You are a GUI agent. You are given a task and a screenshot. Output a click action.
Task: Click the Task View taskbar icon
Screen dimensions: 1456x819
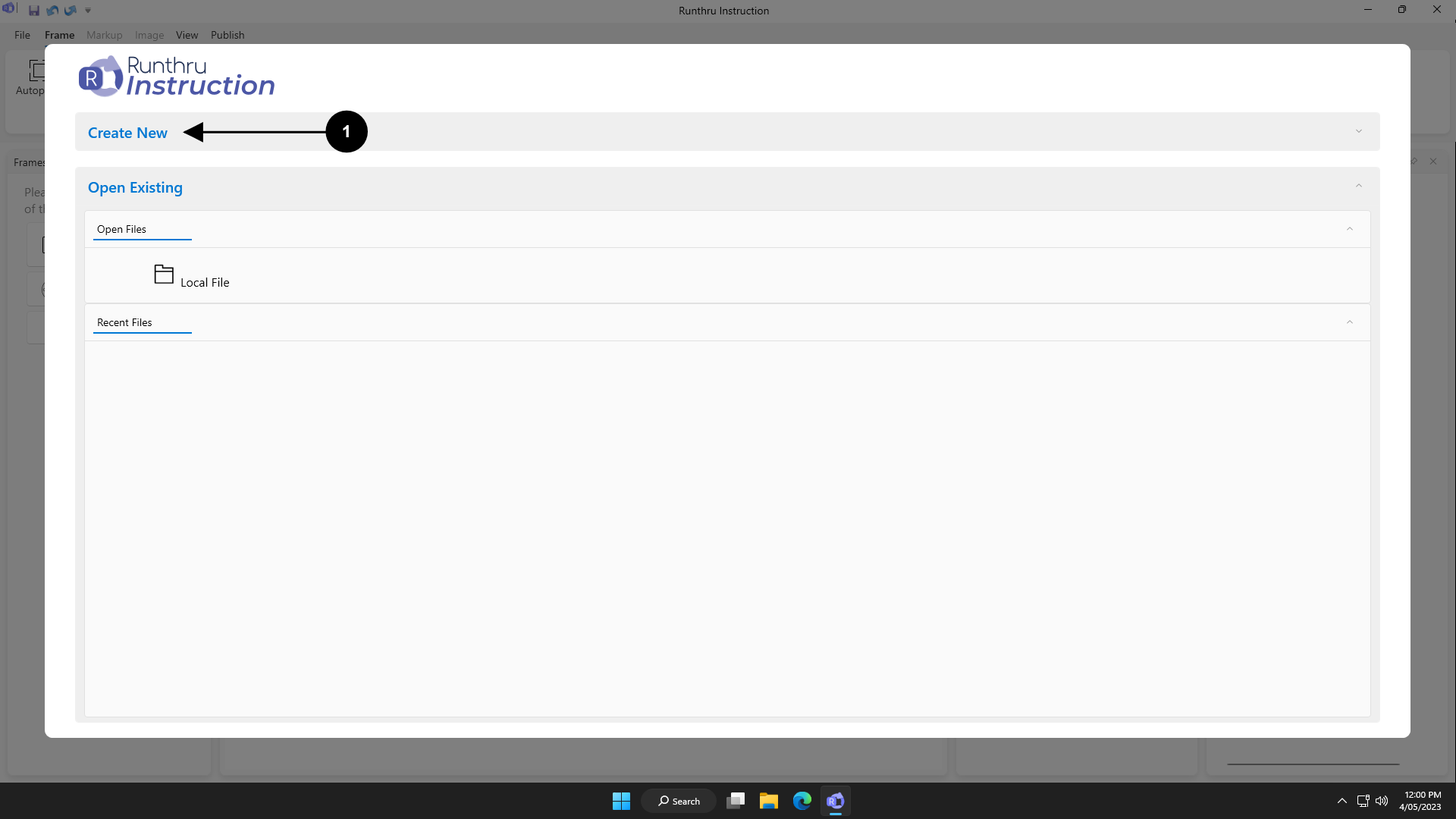735,801
